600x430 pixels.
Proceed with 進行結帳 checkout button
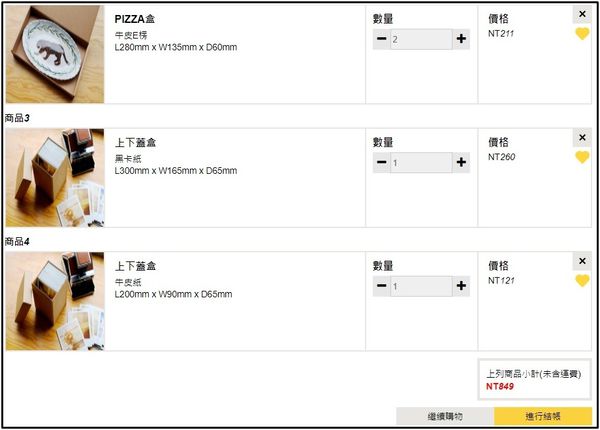click(544, 416)
